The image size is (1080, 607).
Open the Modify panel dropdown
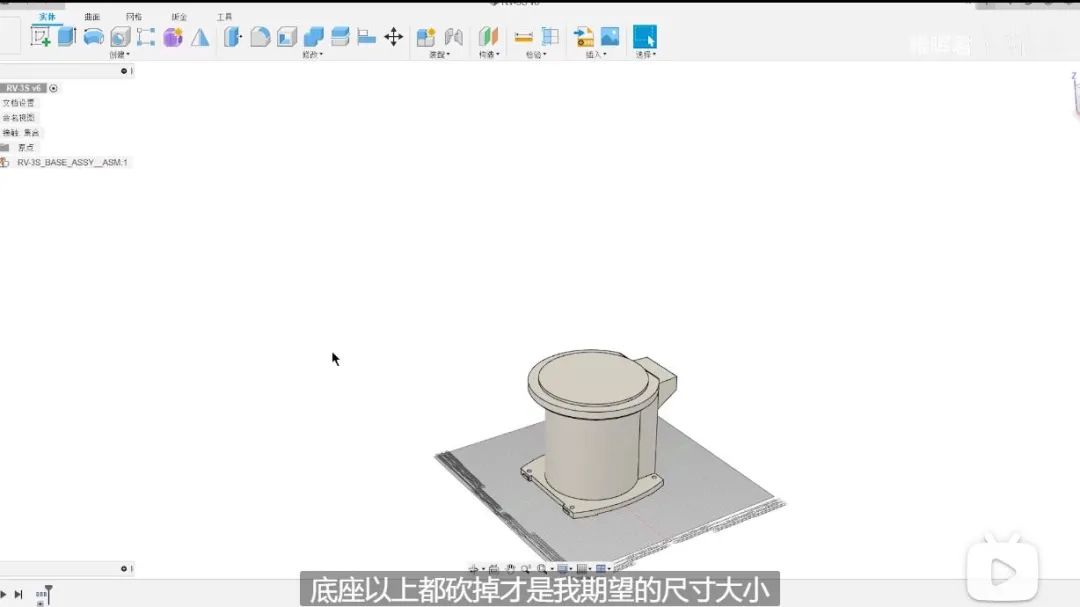pos(312,51)
